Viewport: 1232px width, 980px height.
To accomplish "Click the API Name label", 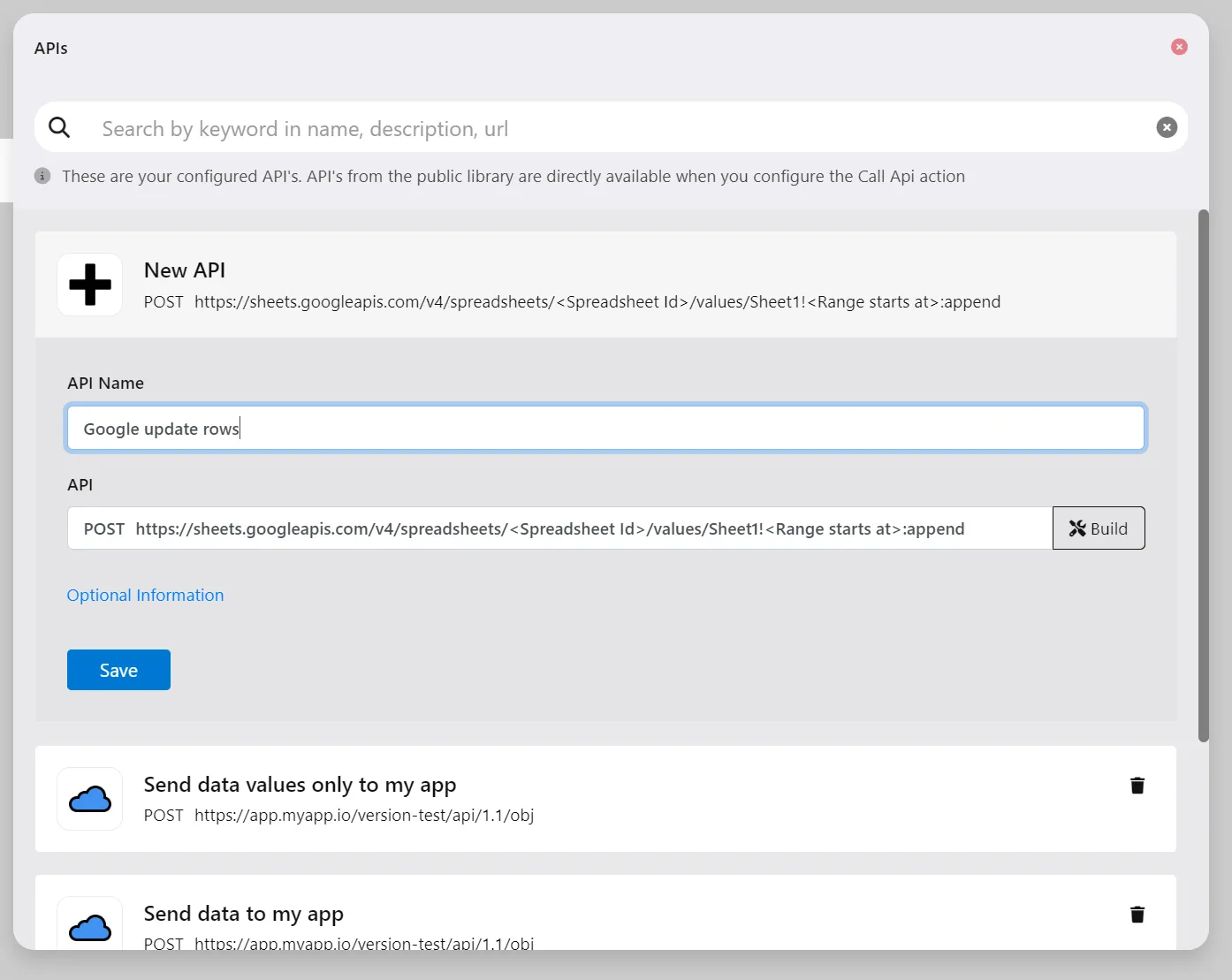I will coord(105,384).
